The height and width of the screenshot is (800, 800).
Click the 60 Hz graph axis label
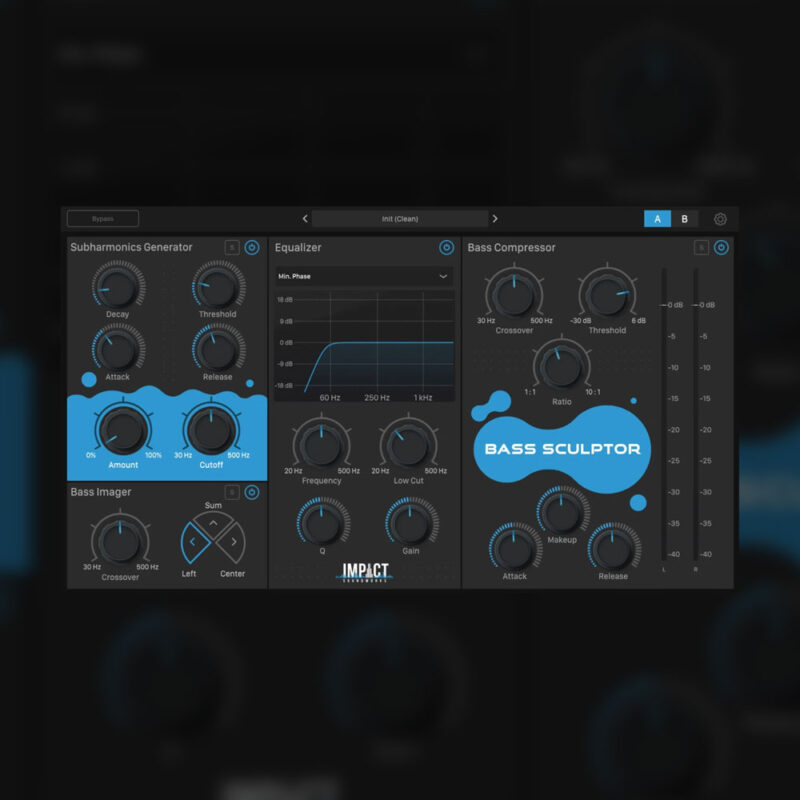coord(330,397)
